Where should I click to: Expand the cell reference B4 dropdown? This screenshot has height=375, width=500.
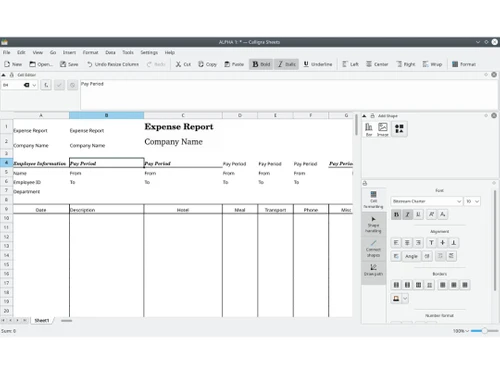coord(34,85)
